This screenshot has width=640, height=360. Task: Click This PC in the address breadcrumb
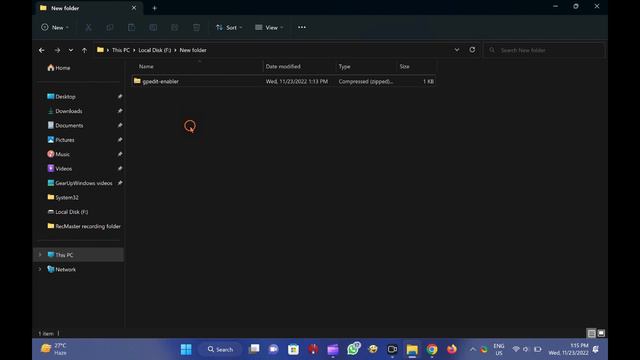[x=121, y=50]
